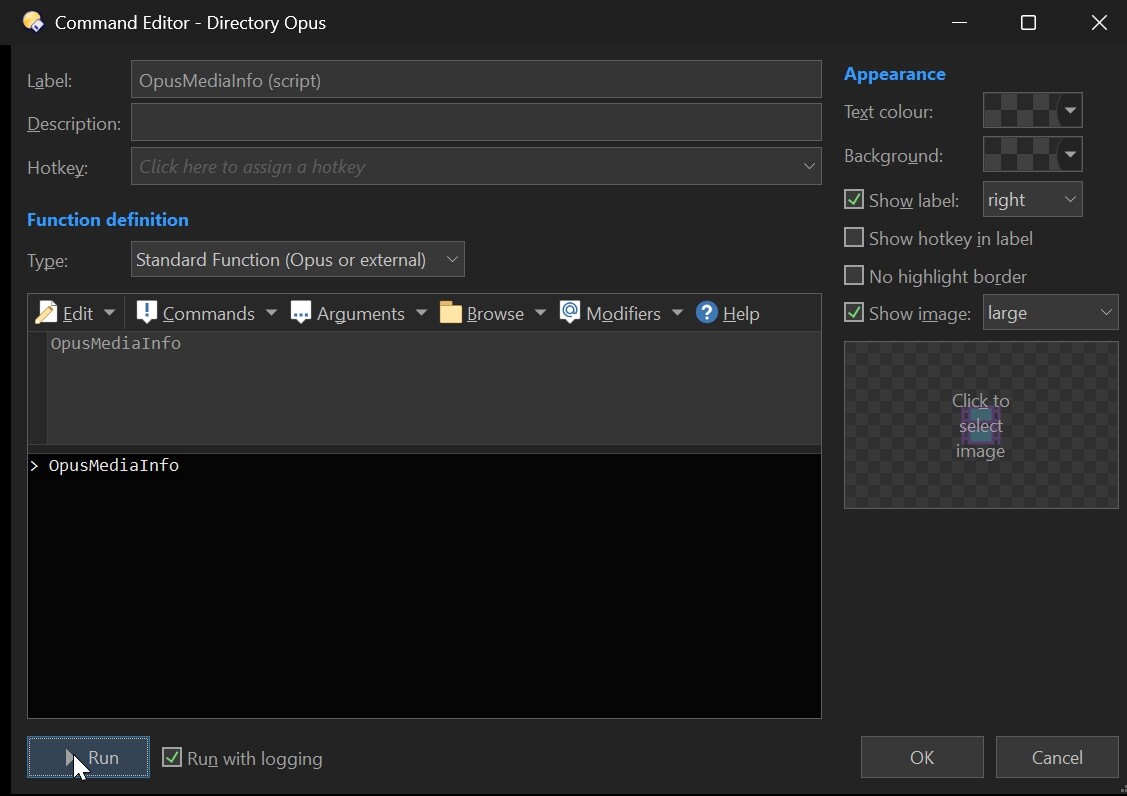The height and width of the screenshot is (796, 1127).
Task: Enable Show hotkey in label
Action: tap(854, 238)
